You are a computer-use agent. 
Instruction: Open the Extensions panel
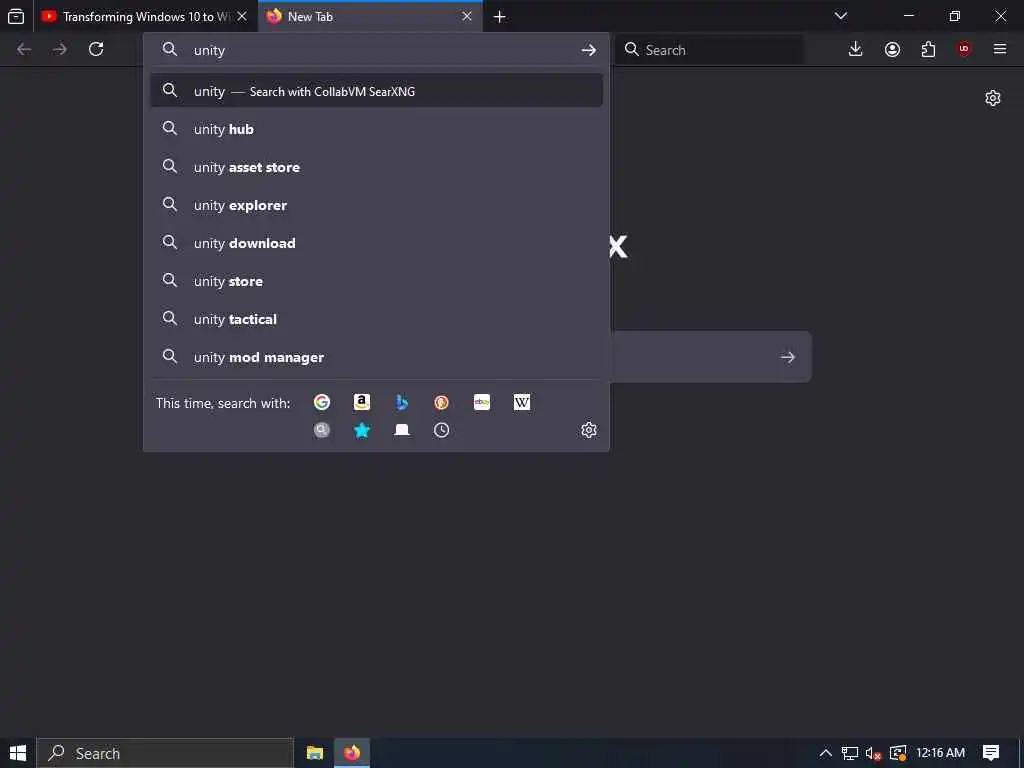[x=928, y=49]
